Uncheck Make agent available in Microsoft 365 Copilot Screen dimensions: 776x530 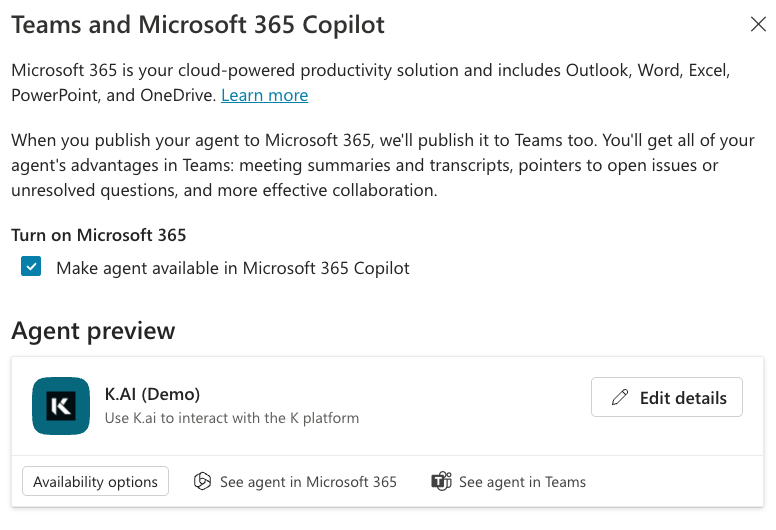[32, 267]
